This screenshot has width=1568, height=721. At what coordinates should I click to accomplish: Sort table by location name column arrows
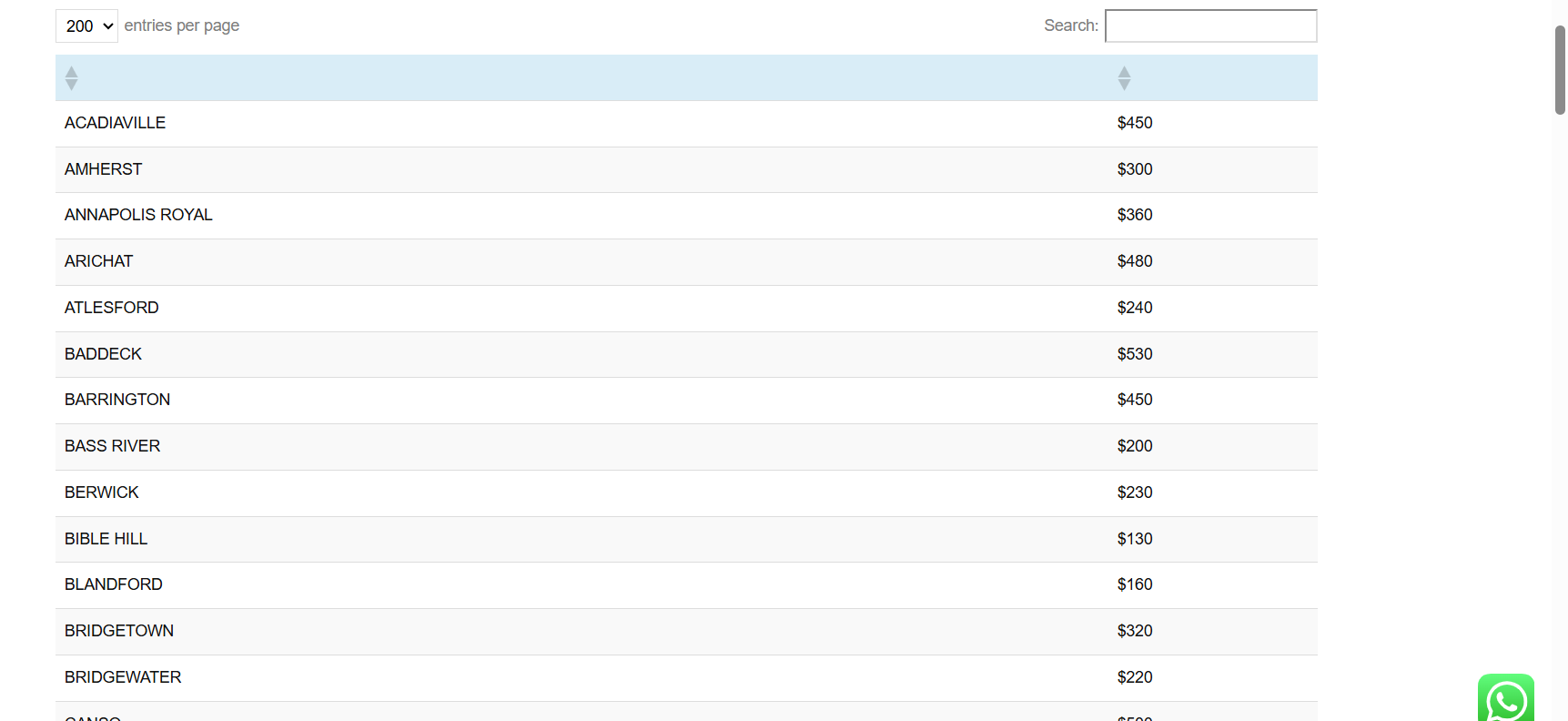point(72,78)
